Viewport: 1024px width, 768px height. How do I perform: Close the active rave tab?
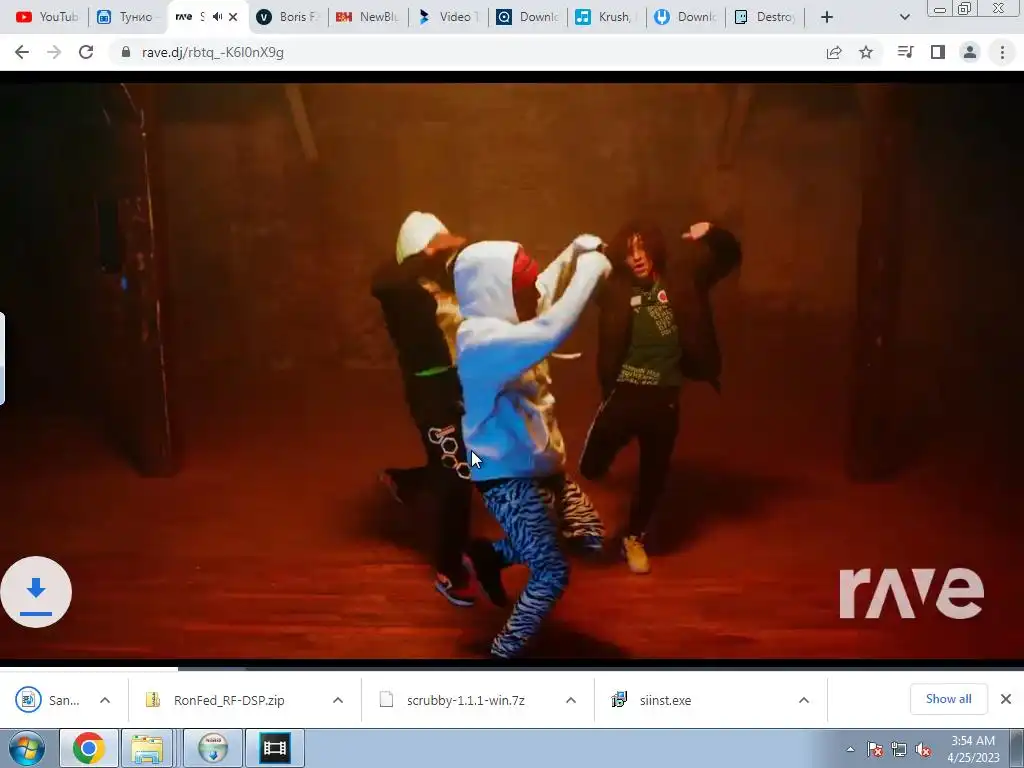233,17
